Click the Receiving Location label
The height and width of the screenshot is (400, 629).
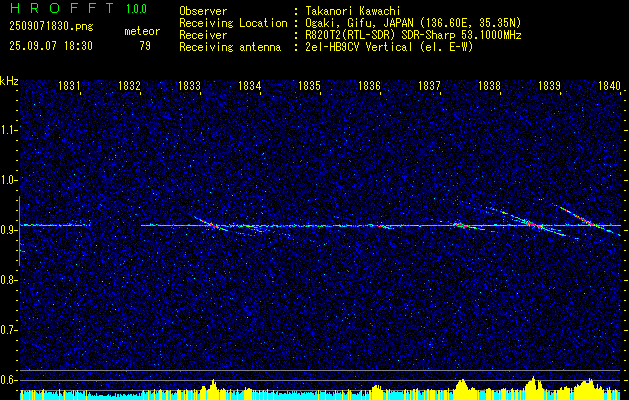pos(233,23)
